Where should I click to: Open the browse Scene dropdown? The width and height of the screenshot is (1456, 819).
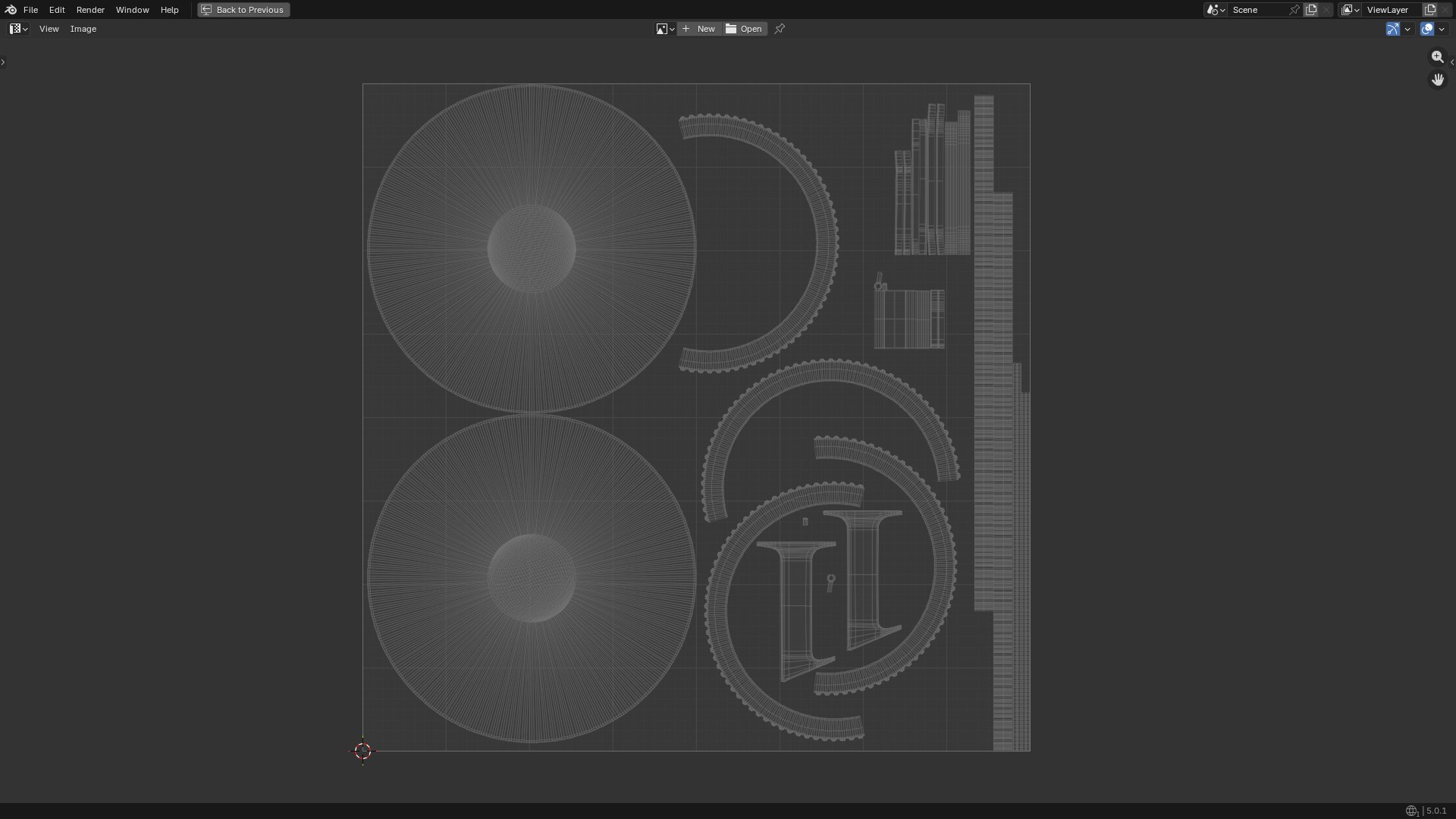point(1216,10)
